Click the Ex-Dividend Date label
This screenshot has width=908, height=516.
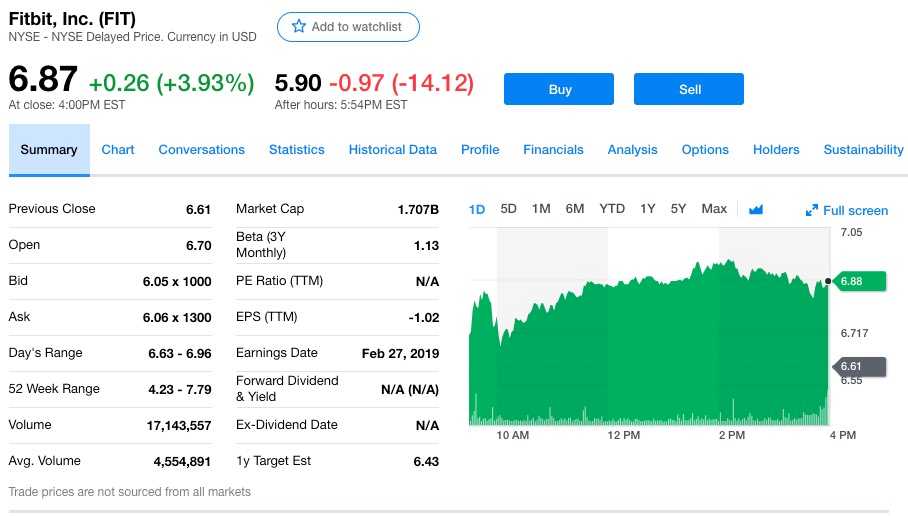[286, 424]
